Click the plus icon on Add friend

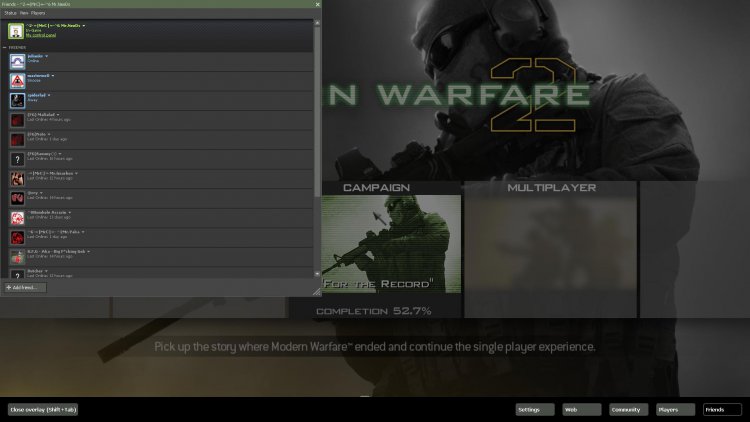click(9, 288)
